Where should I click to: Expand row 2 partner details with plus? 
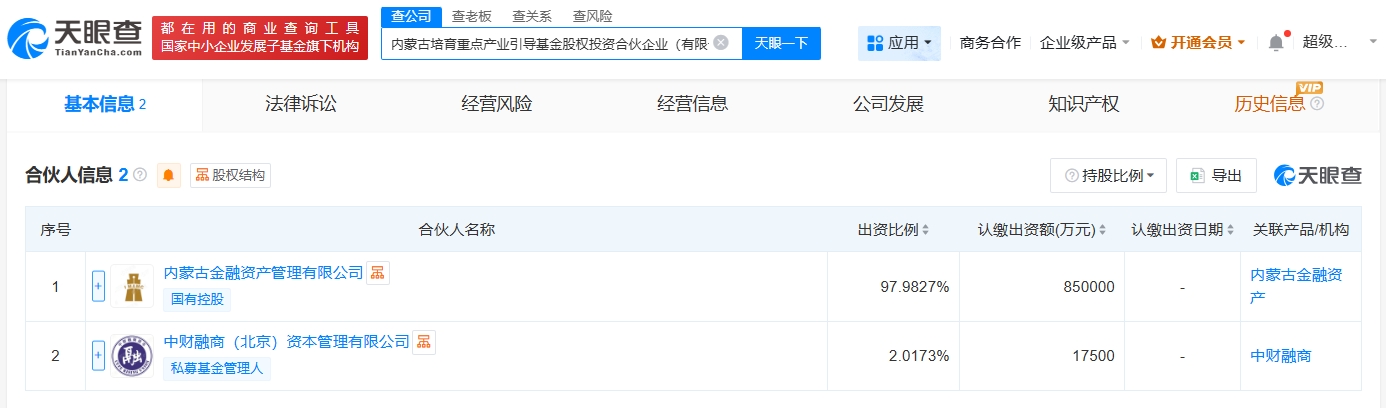click(98, 356)
